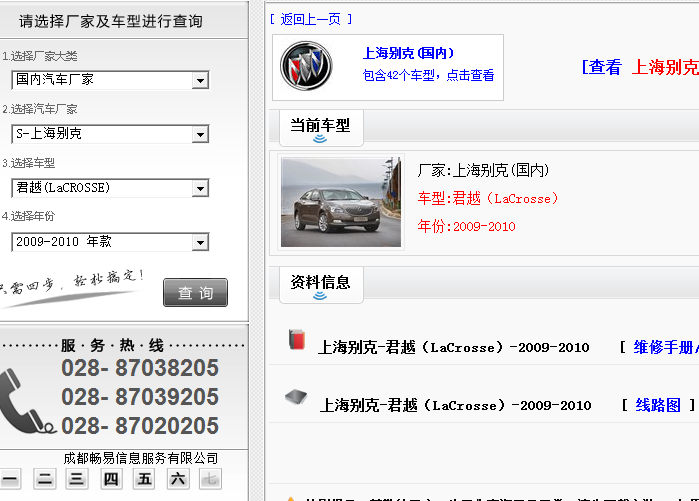This screenshot has height=501, width=699.
Task: Click the 六 day box
Action: point(177,479)
